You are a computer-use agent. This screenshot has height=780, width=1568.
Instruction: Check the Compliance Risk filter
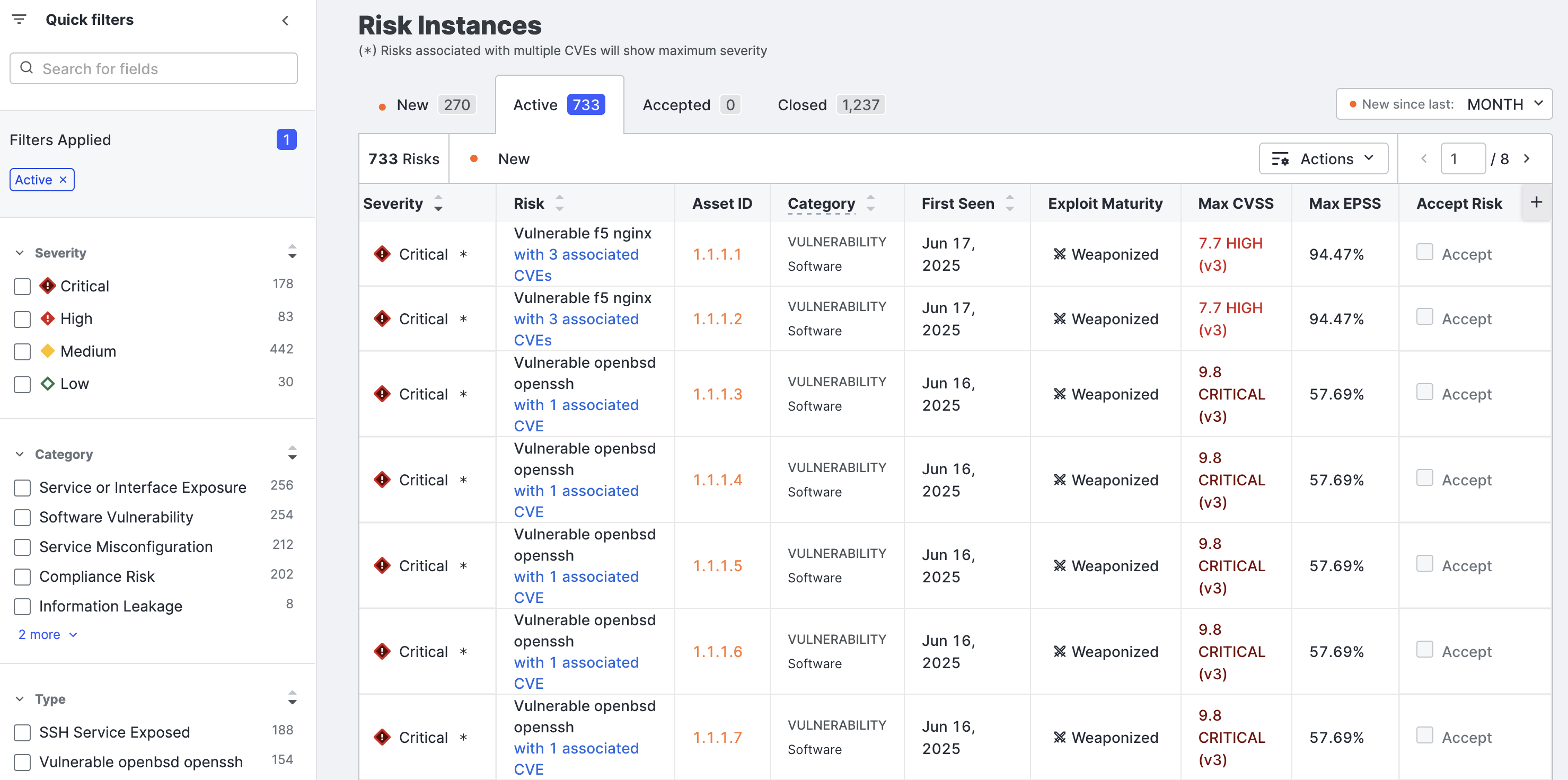tap(22, 577)
